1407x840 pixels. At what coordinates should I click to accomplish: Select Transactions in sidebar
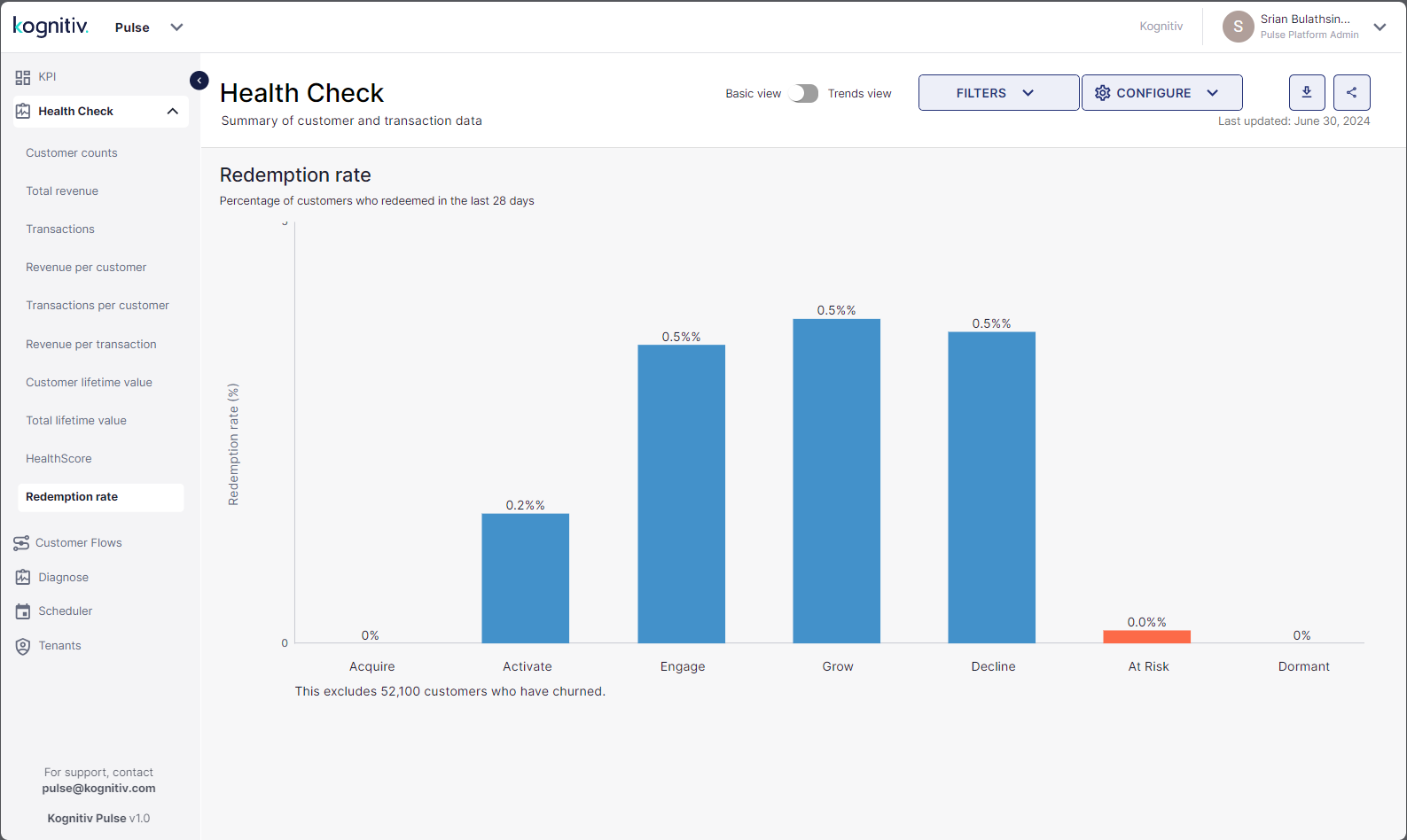(60, 229)
